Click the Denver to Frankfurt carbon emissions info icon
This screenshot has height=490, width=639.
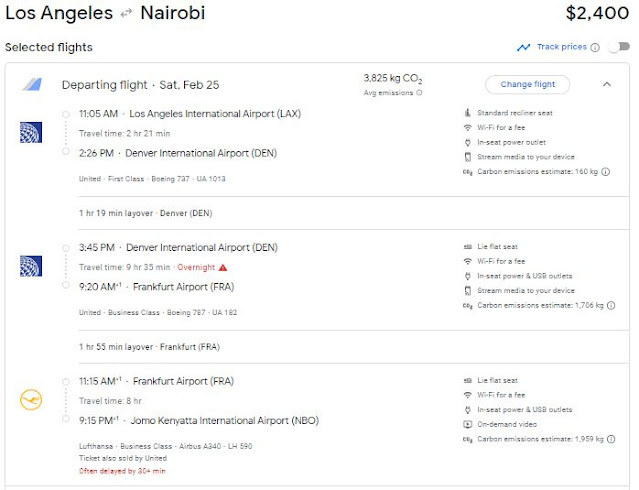[610, 305]
